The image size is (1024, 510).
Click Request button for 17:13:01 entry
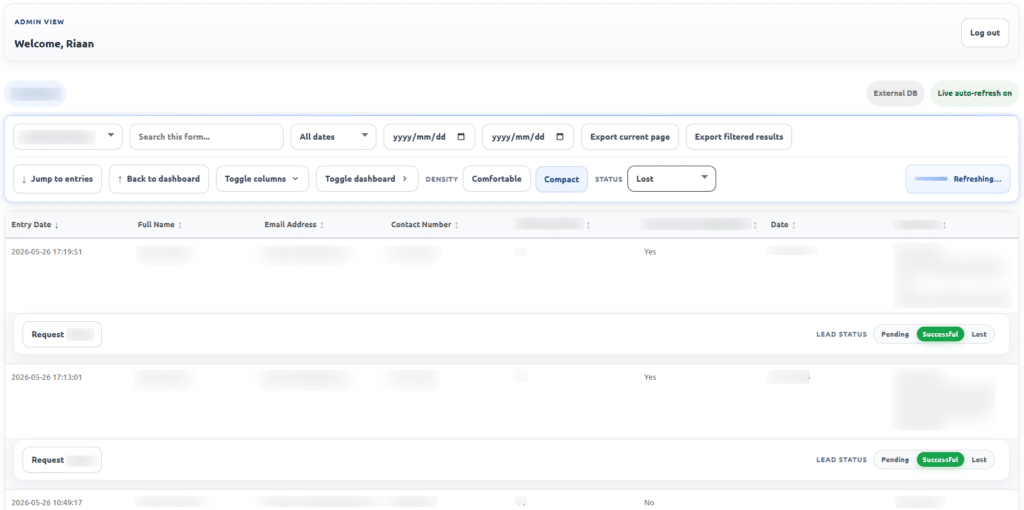click(62, 460)
